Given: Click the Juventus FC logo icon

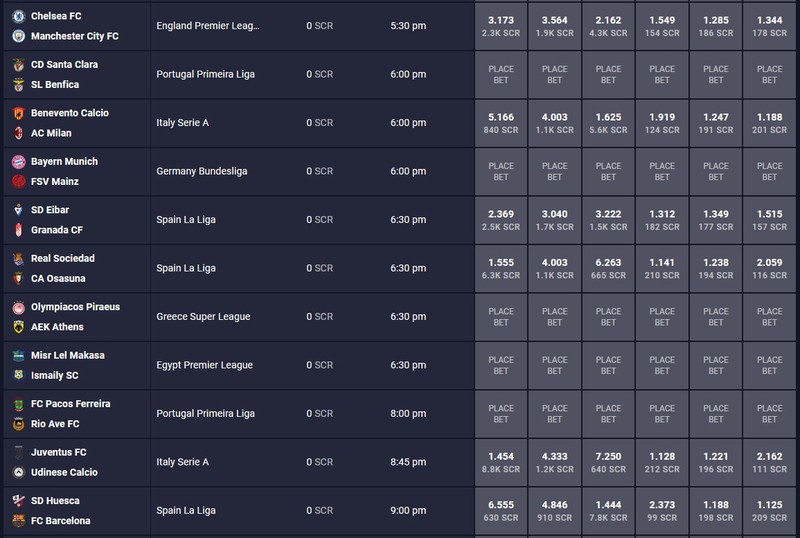Looking at the screenshot, I should tap(19, 452).
